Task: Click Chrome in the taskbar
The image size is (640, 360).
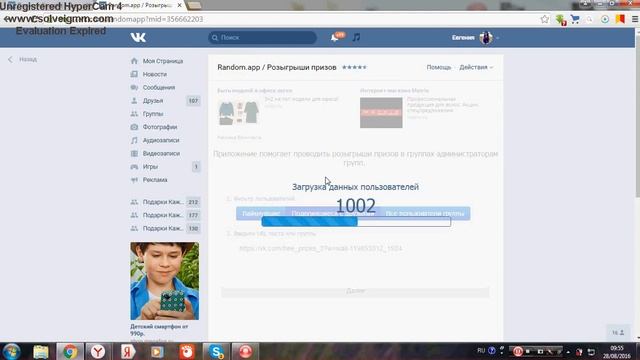Action: click(x=70, y=351)
